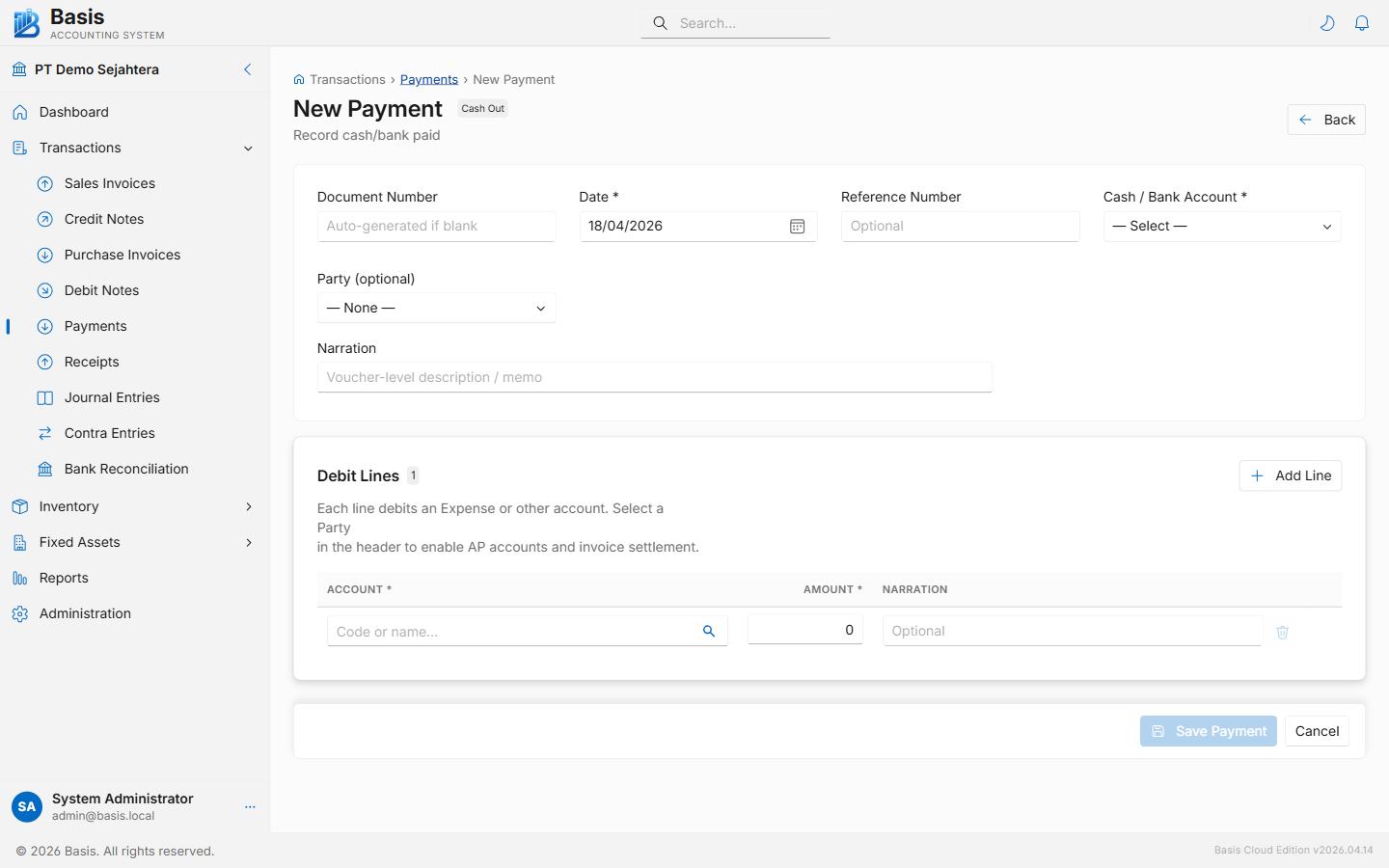Open Debit Notes via its sidebar icon
Viewport: 1389px width, 868px height.
(44, 290)
